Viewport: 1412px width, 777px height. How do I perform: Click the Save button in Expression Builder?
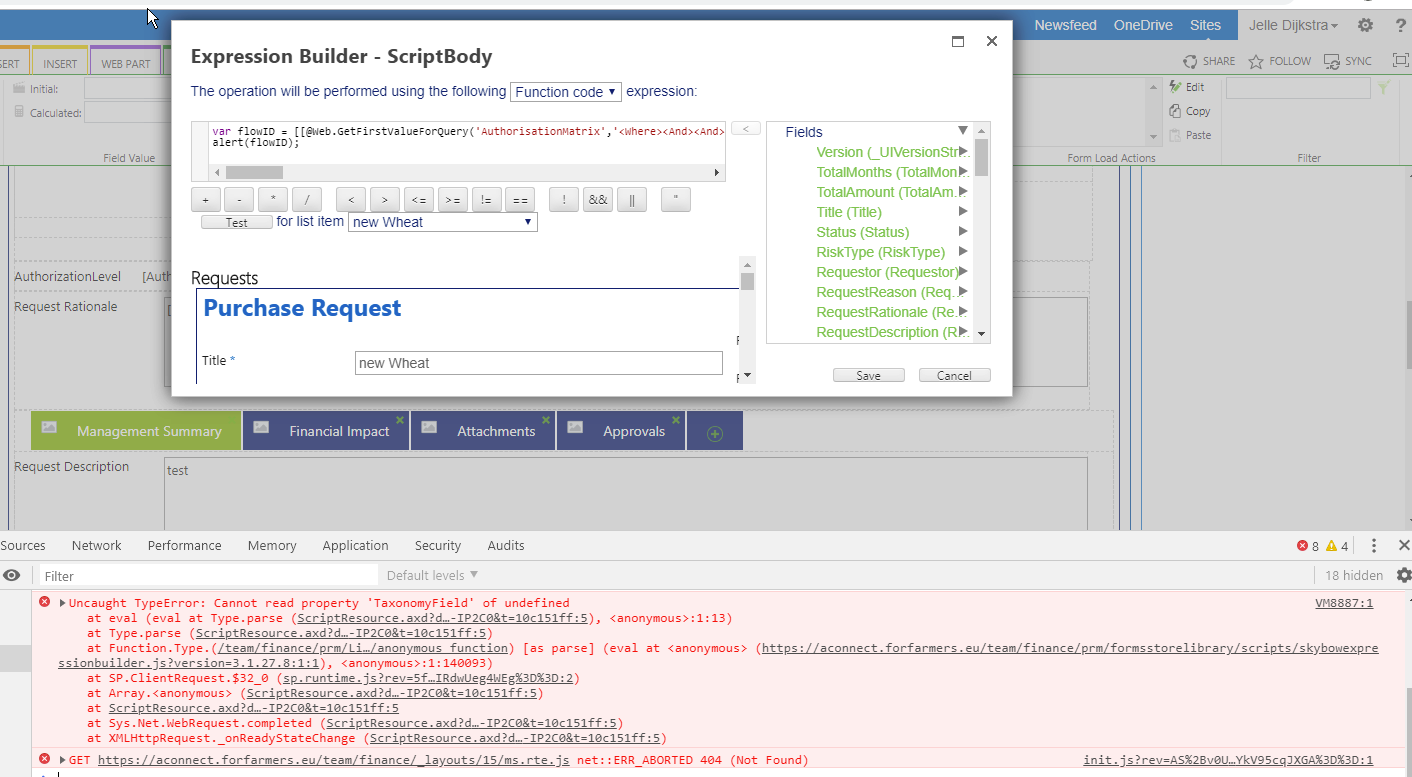(x=868, y=375)
